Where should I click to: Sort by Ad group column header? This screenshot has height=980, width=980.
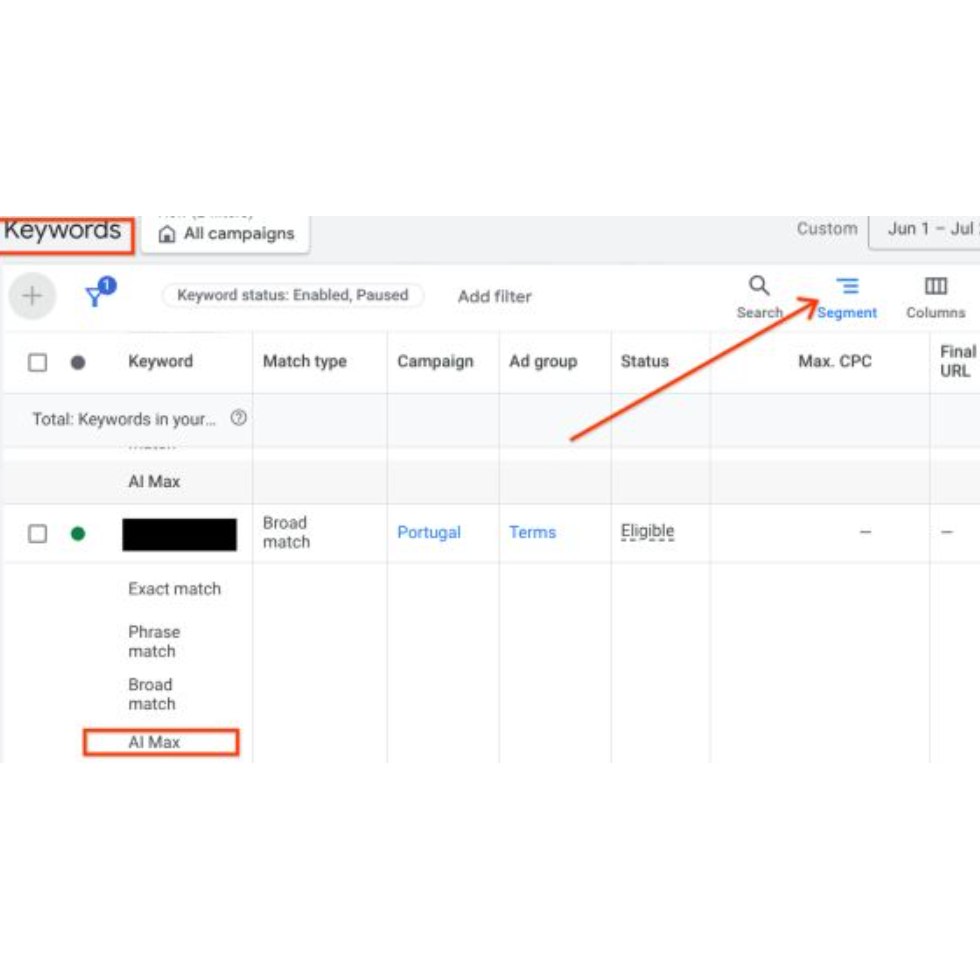[x=542, y=361]
